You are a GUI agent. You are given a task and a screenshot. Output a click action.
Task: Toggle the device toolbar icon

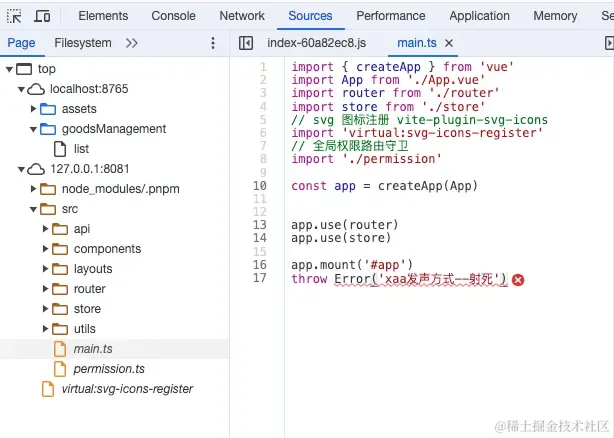click(x=42, y=16)
